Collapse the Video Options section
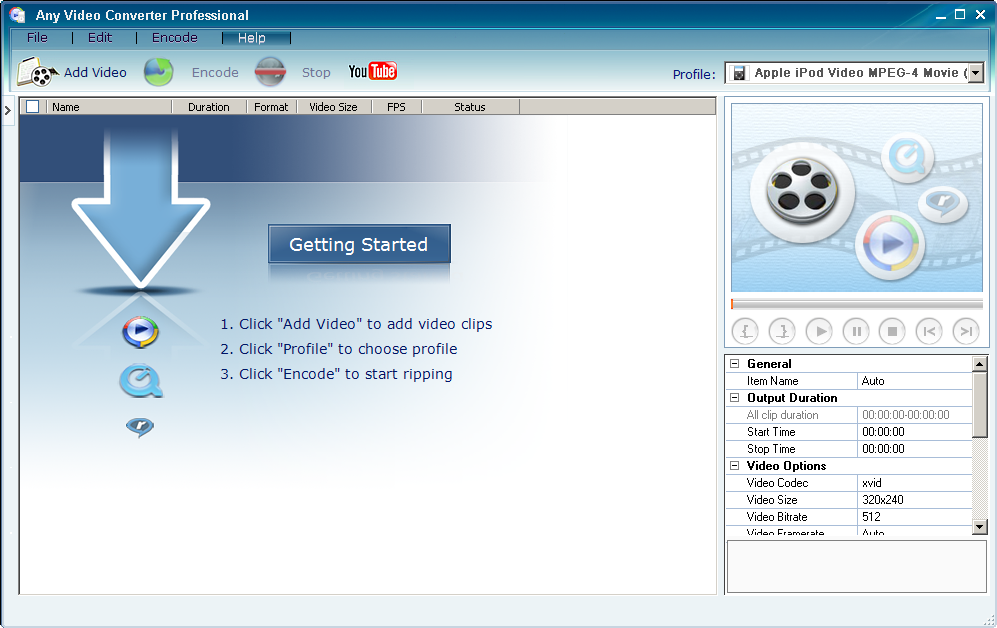The height and width of the screenshot is (628, 997). 735,466
